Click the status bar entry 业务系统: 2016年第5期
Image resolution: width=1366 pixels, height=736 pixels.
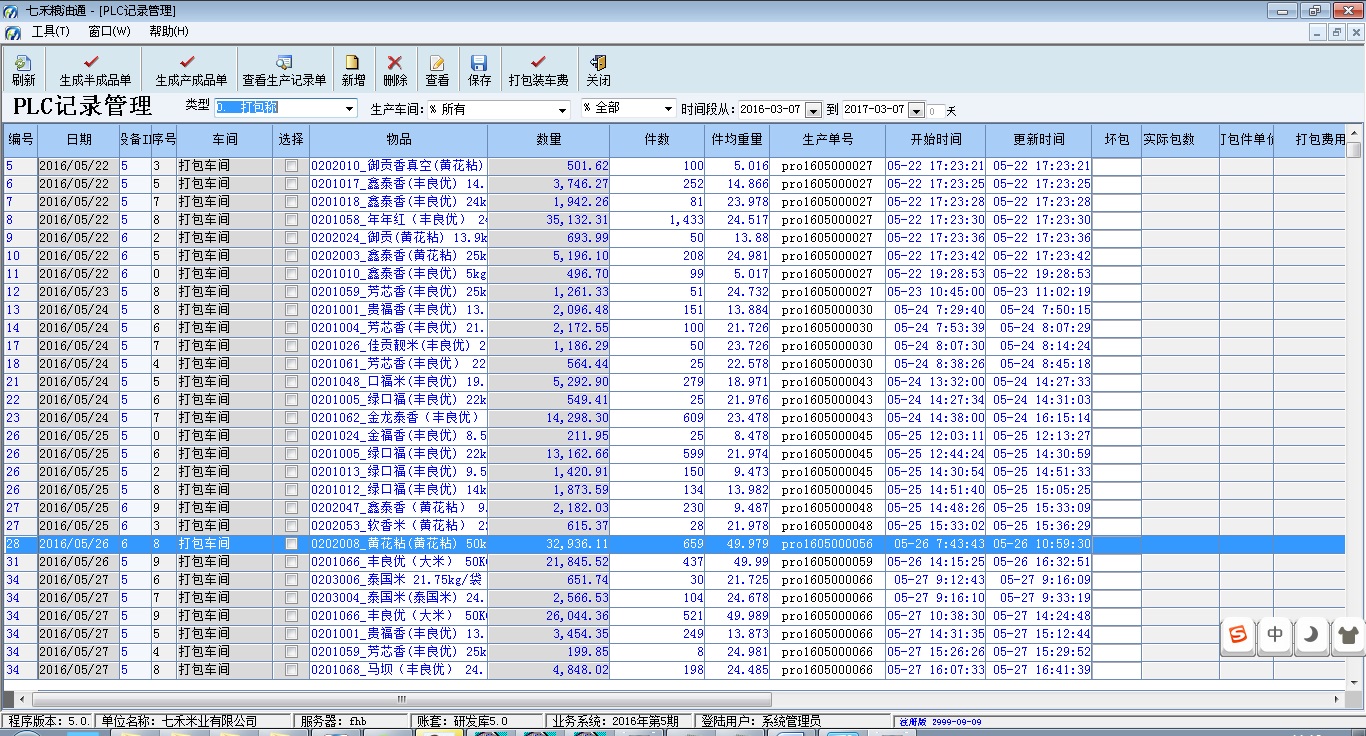coord(617,721)
